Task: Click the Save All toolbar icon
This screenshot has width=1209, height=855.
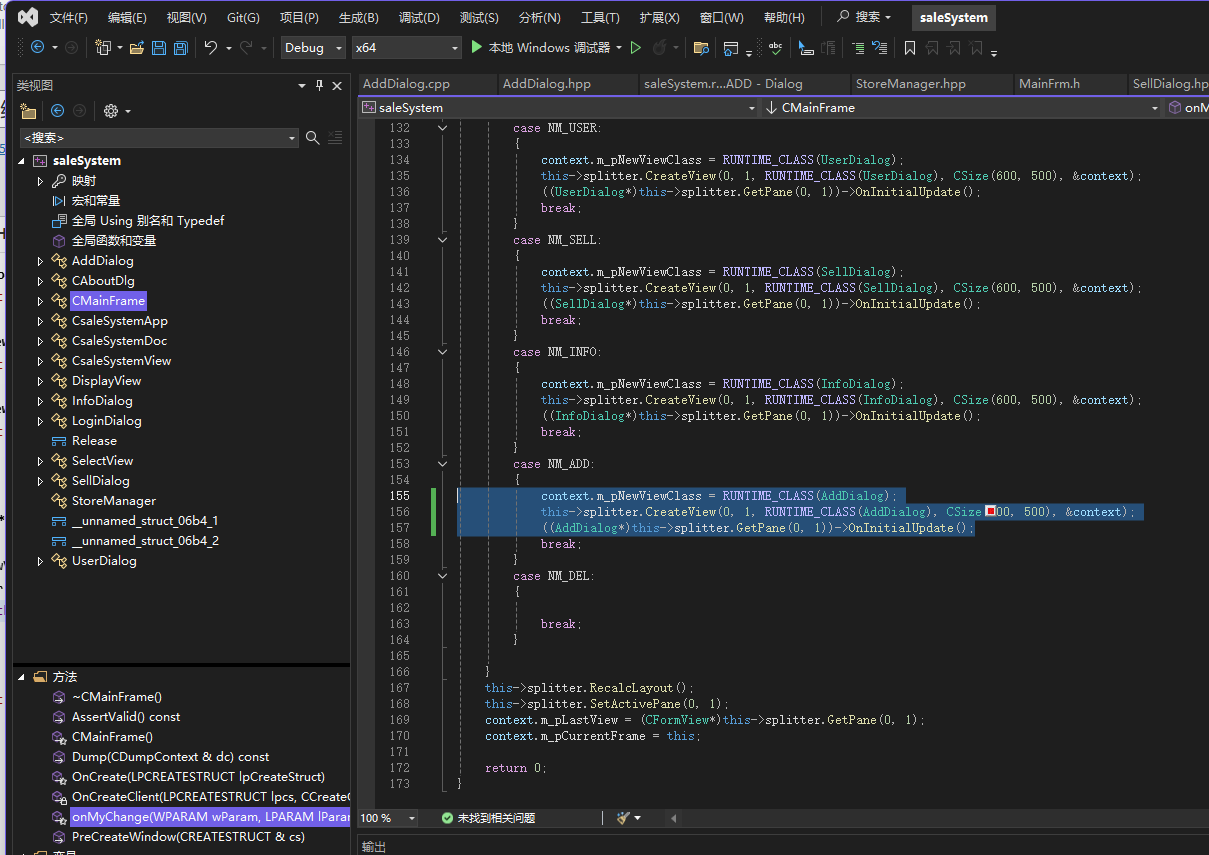Action: point(180,48)
